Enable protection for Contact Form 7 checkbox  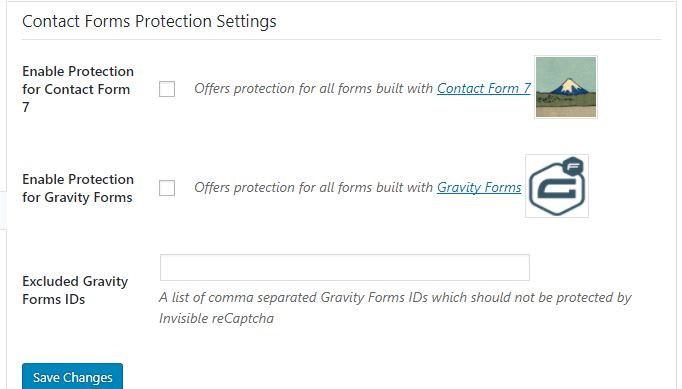[167, 89]
